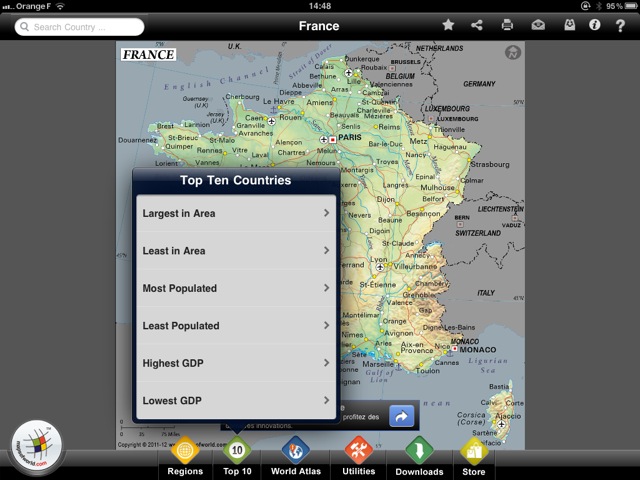
Task: Click the question mark help icon
Action: click(621, 26)
